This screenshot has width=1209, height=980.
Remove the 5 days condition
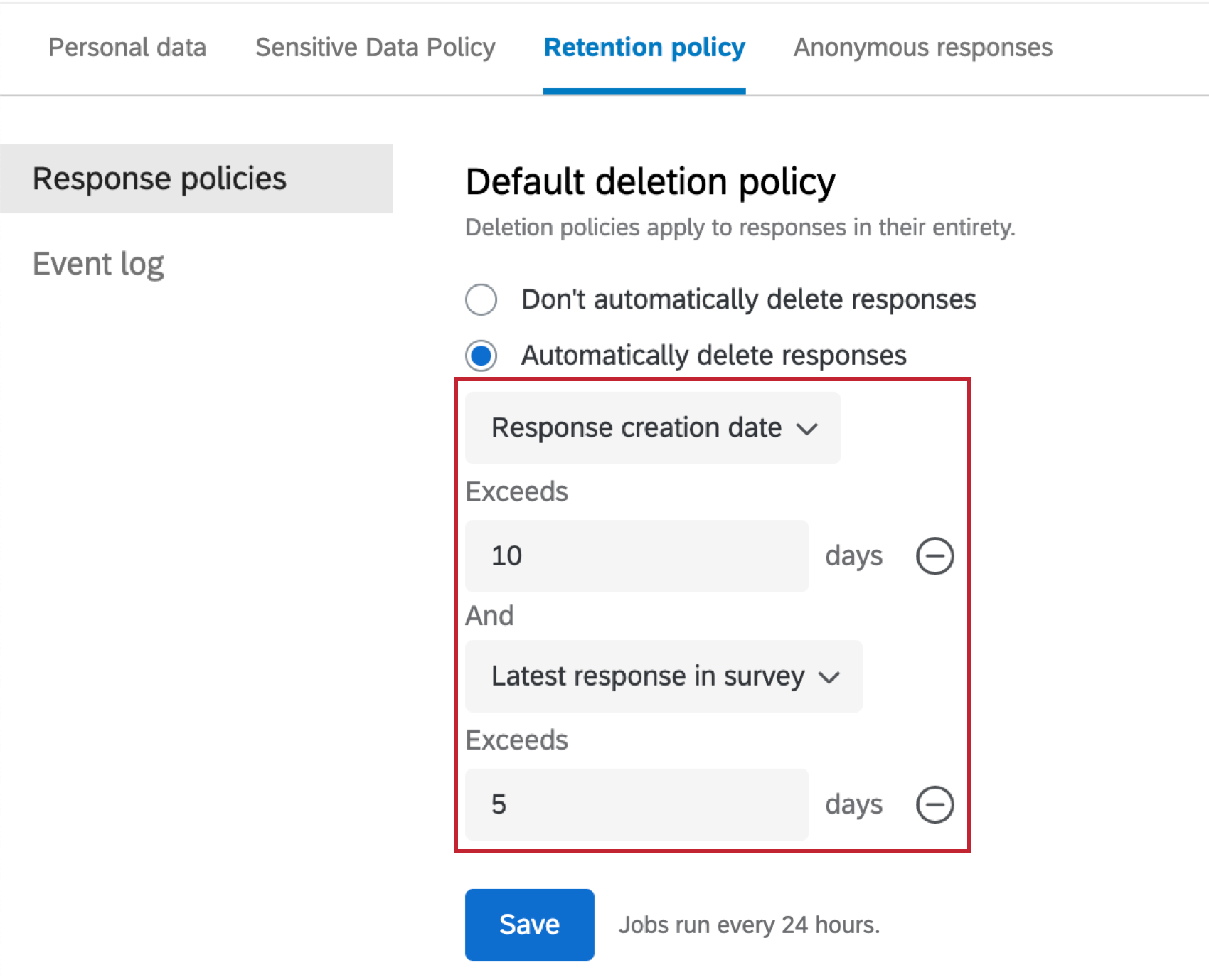click(x=935, y=804)
